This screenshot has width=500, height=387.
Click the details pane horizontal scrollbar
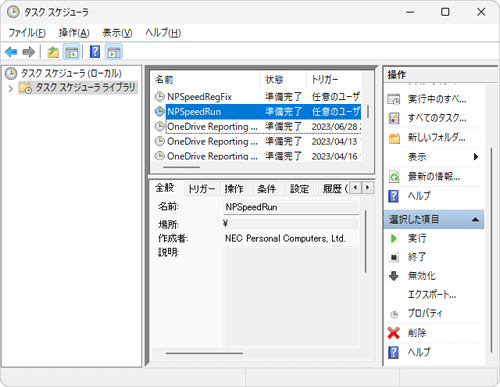pyautogui.click(x=204, y=353)
